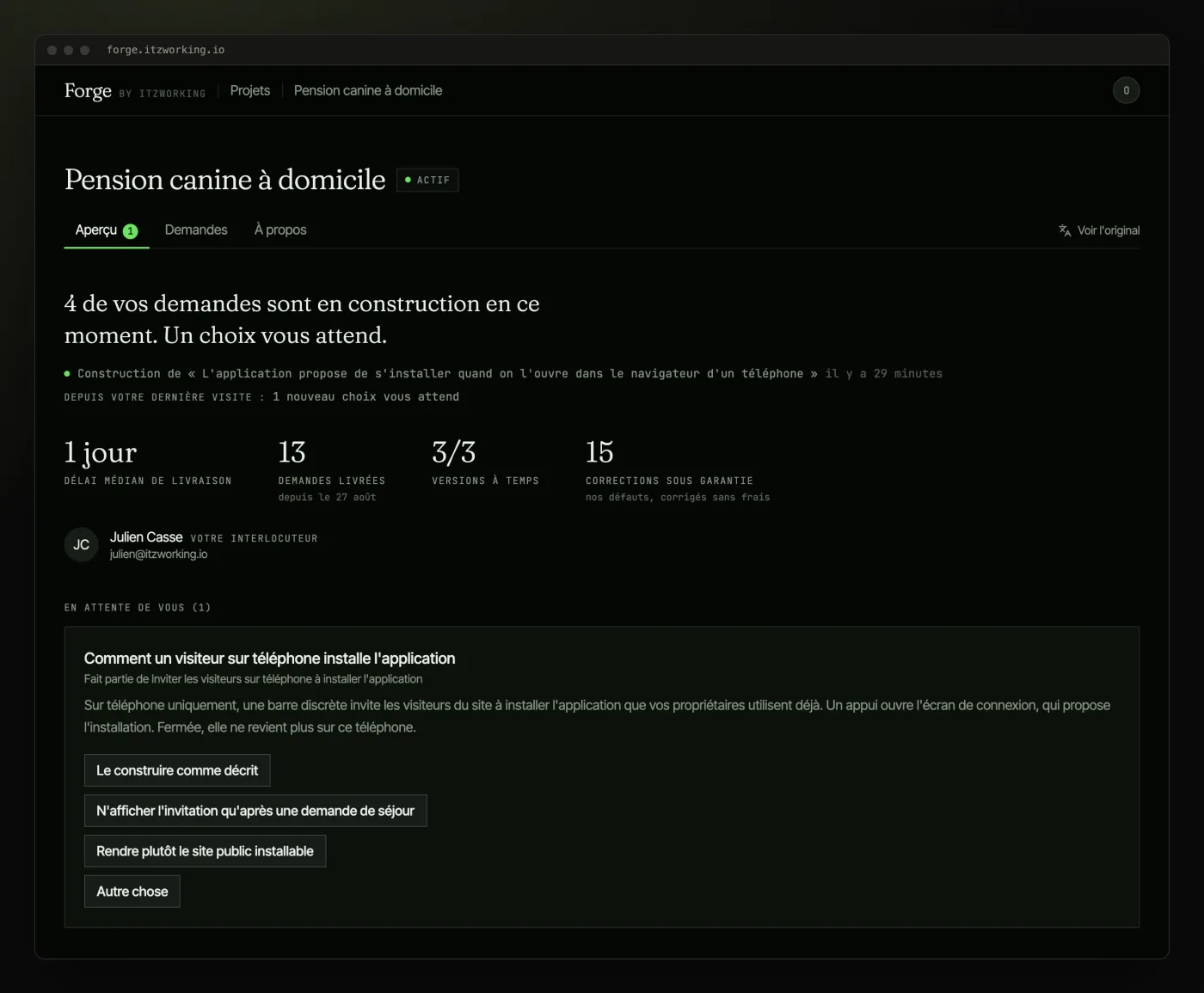Click the ACTIF status badge
Image resolution: width=1204 pixels, height=993 pixels.
coord(427,180)
